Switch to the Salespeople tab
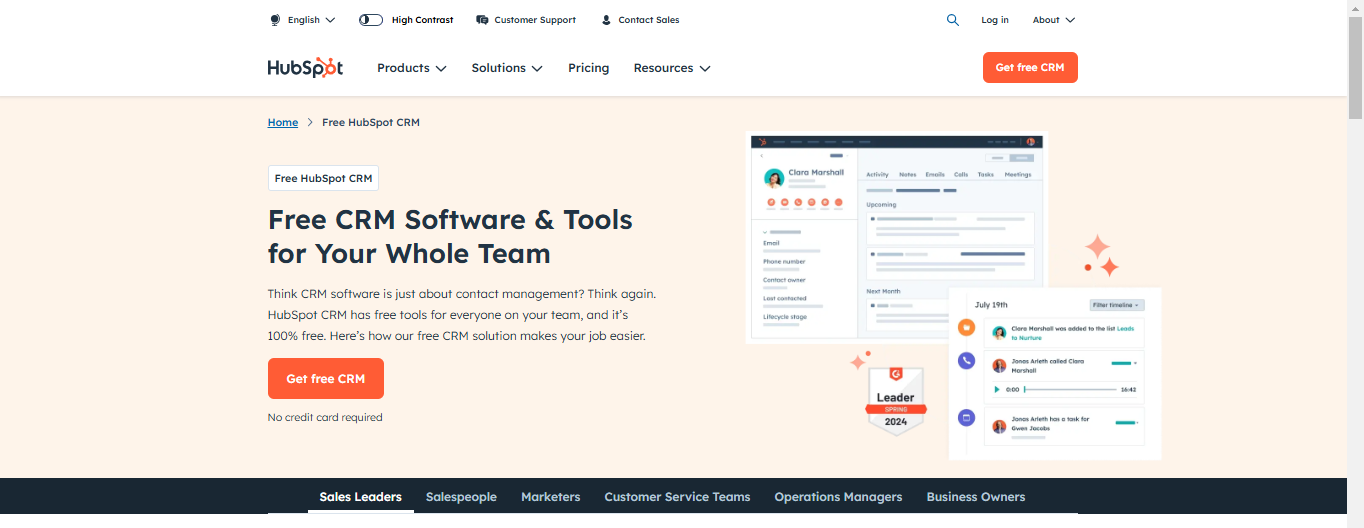1364x528 pixels. click(x=461, y=497)
